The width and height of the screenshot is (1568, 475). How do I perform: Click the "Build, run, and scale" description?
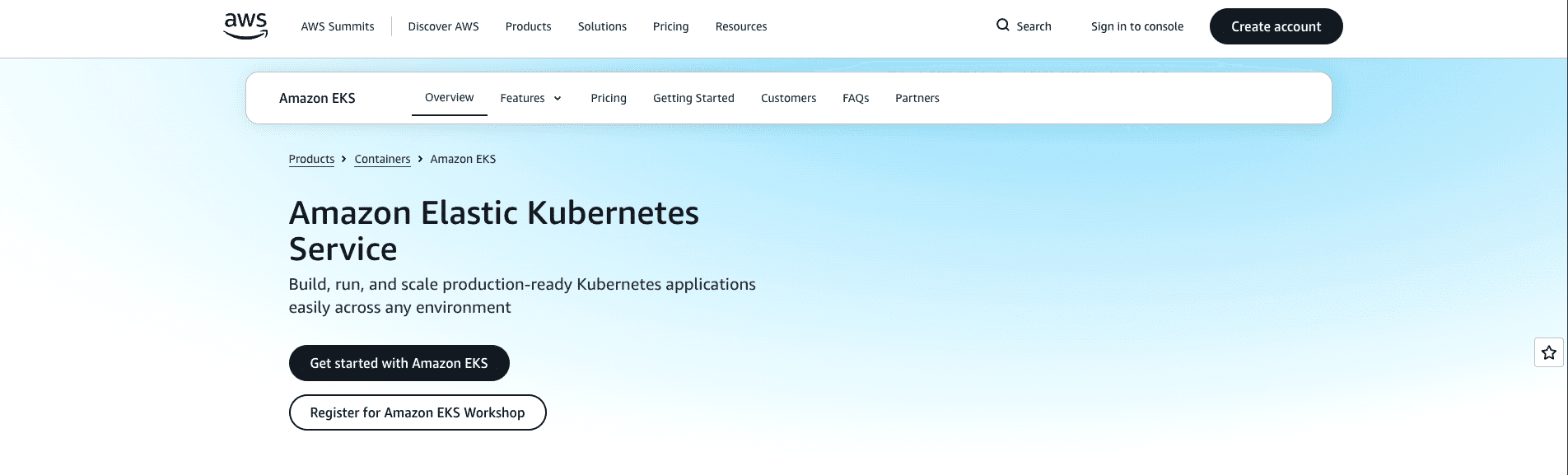coord(522,296)
